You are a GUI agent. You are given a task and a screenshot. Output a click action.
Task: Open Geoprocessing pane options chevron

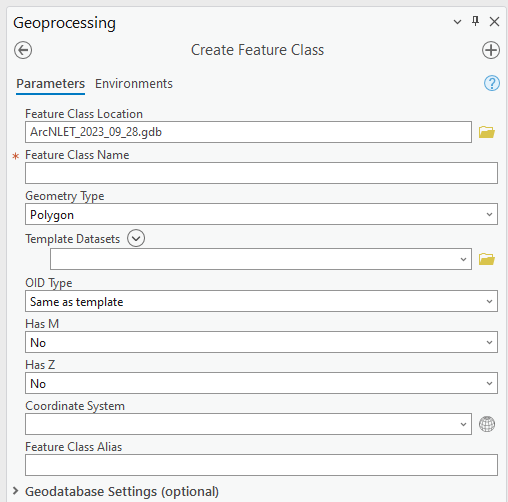point(457,22)
